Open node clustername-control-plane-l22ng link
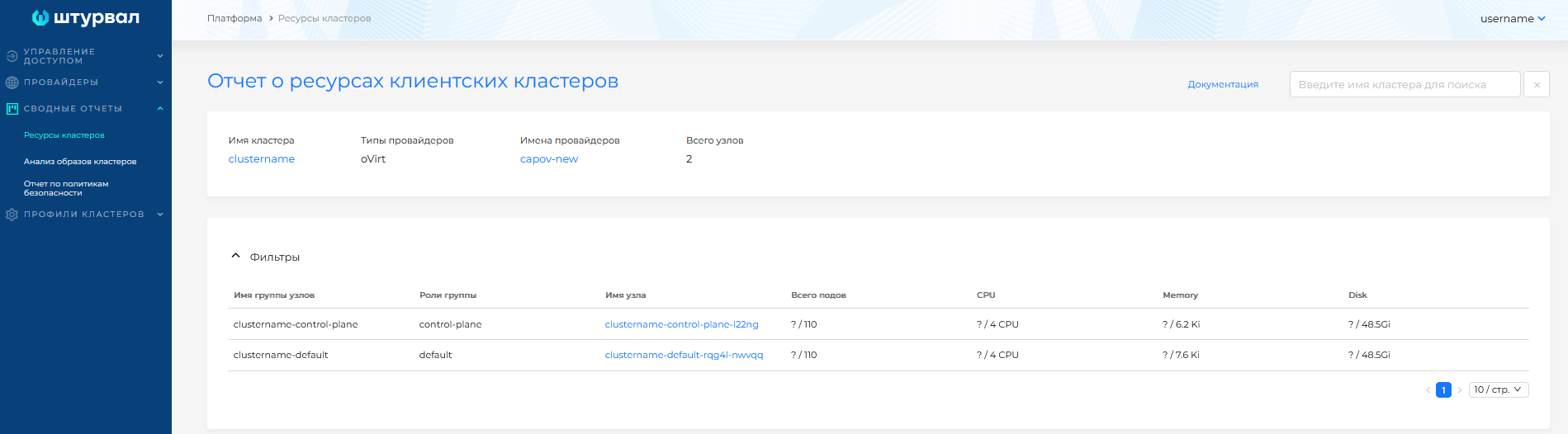 point(681,324)
